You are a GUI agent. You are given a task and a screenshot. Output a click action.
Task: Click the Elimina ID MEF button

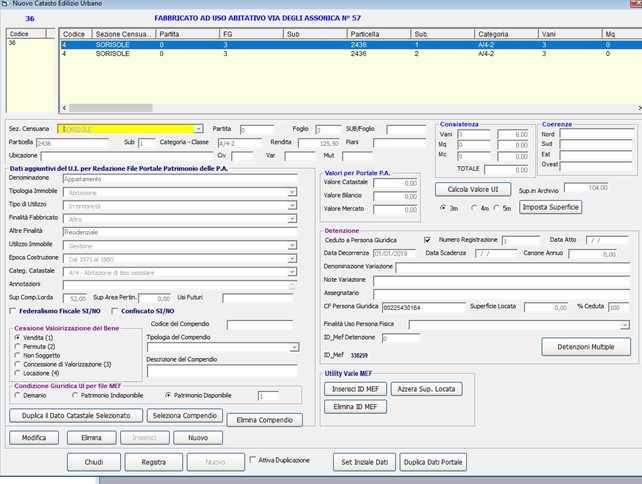point(355,407)
